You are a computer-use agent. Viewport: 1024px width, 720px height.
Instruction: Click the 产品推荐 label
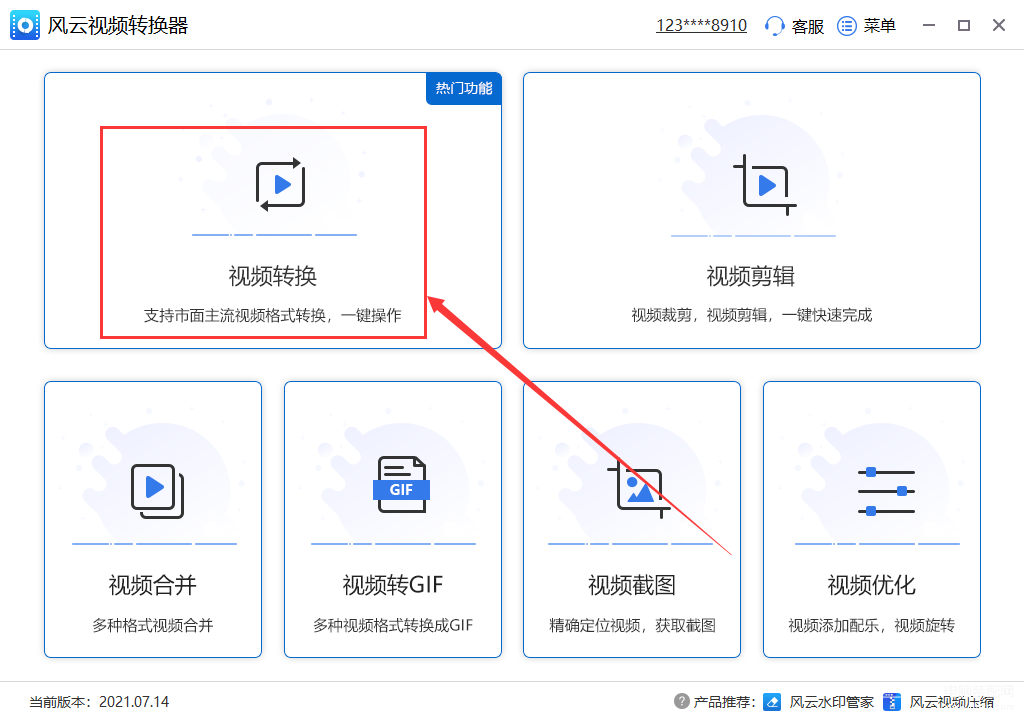point(725,702)
